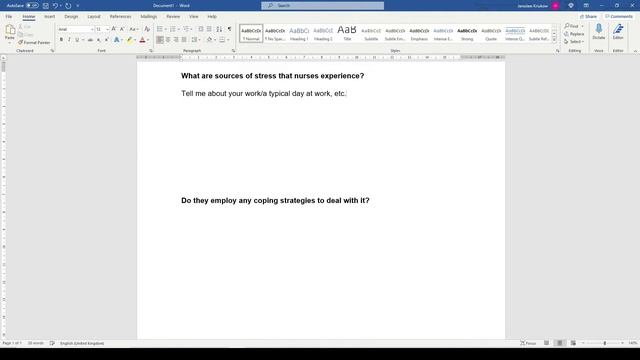Switch to the Design tab
Screen dimensions: 640x360
[x=71, y=17]
